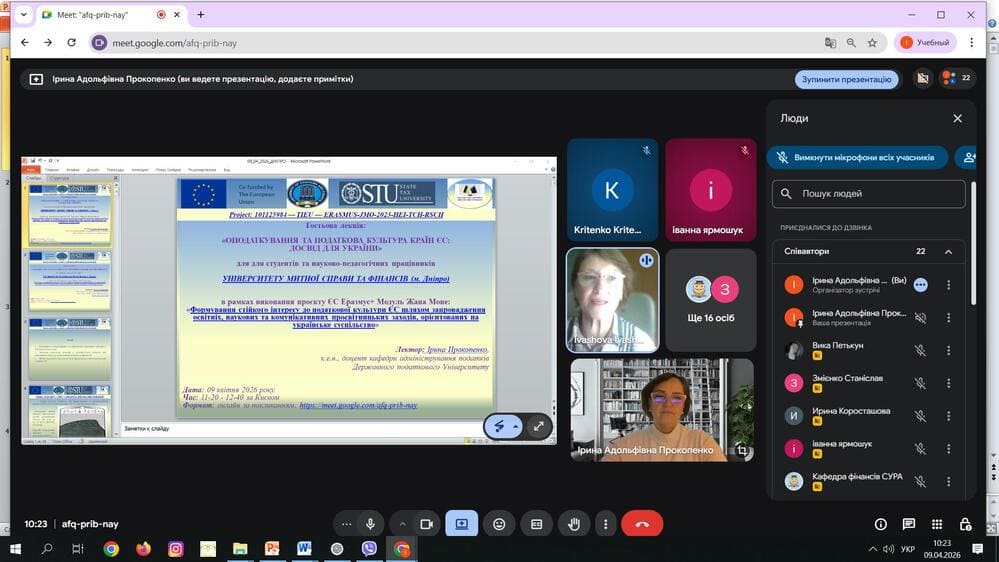
Task: Click the present screen icon
Action: [x=462, y=524]
